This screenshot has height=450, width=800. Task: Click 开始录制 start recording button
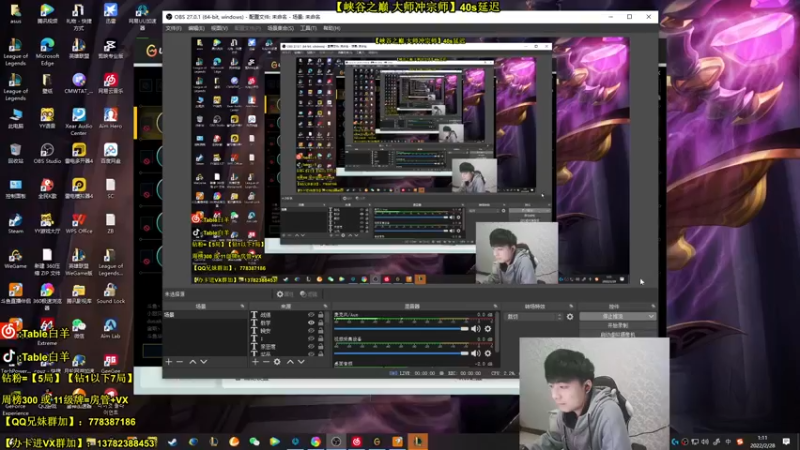[x=618, y=326]
